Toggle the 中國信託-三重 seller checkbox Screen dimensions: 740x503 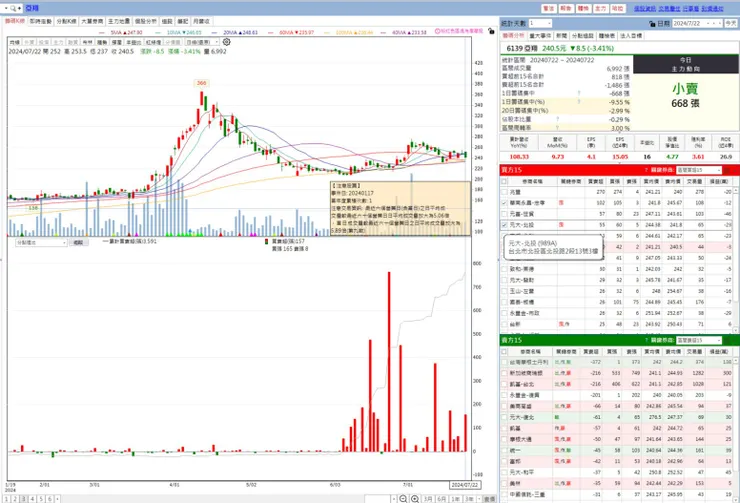coord(505,494)
